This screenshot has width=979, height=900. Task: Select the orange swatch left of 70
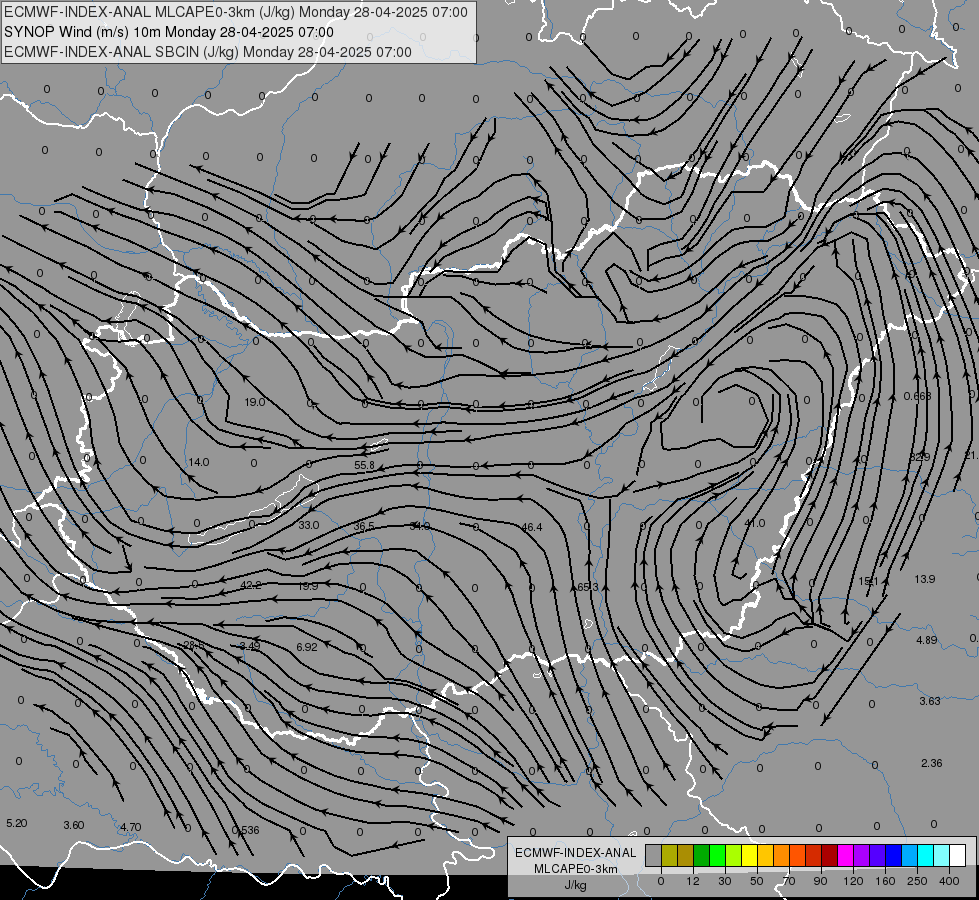pos(781,855)
